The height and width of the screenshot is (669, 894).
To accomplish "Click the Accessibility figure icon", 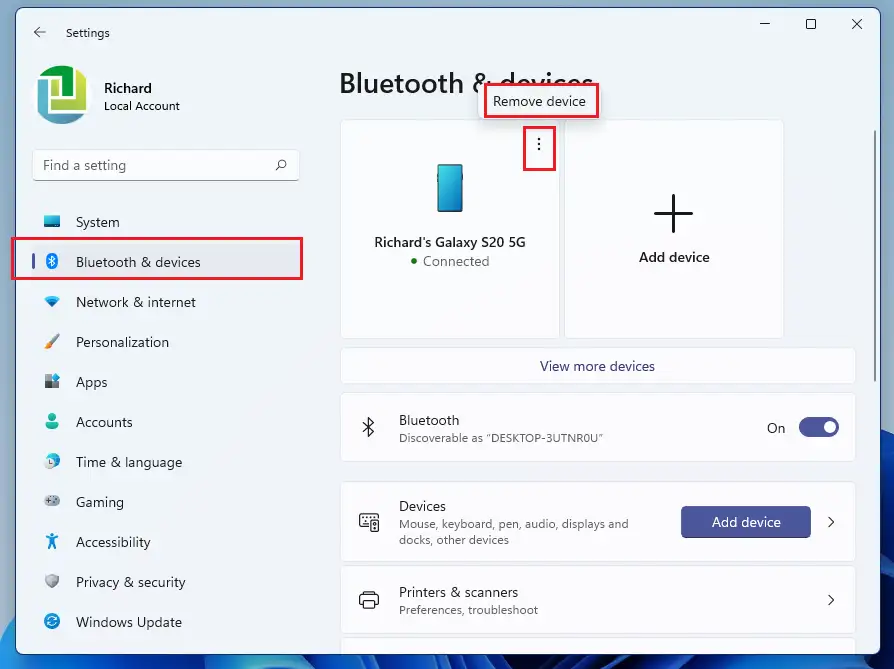I will 52,541.
